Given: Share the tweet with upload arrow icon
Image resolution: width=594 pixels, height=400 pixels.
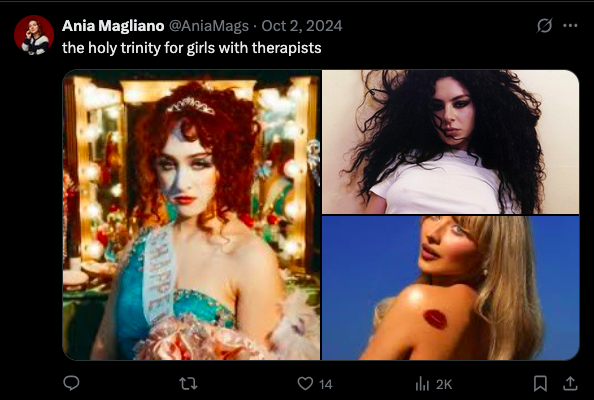Looking at the screenshot, I should (570, 383).
